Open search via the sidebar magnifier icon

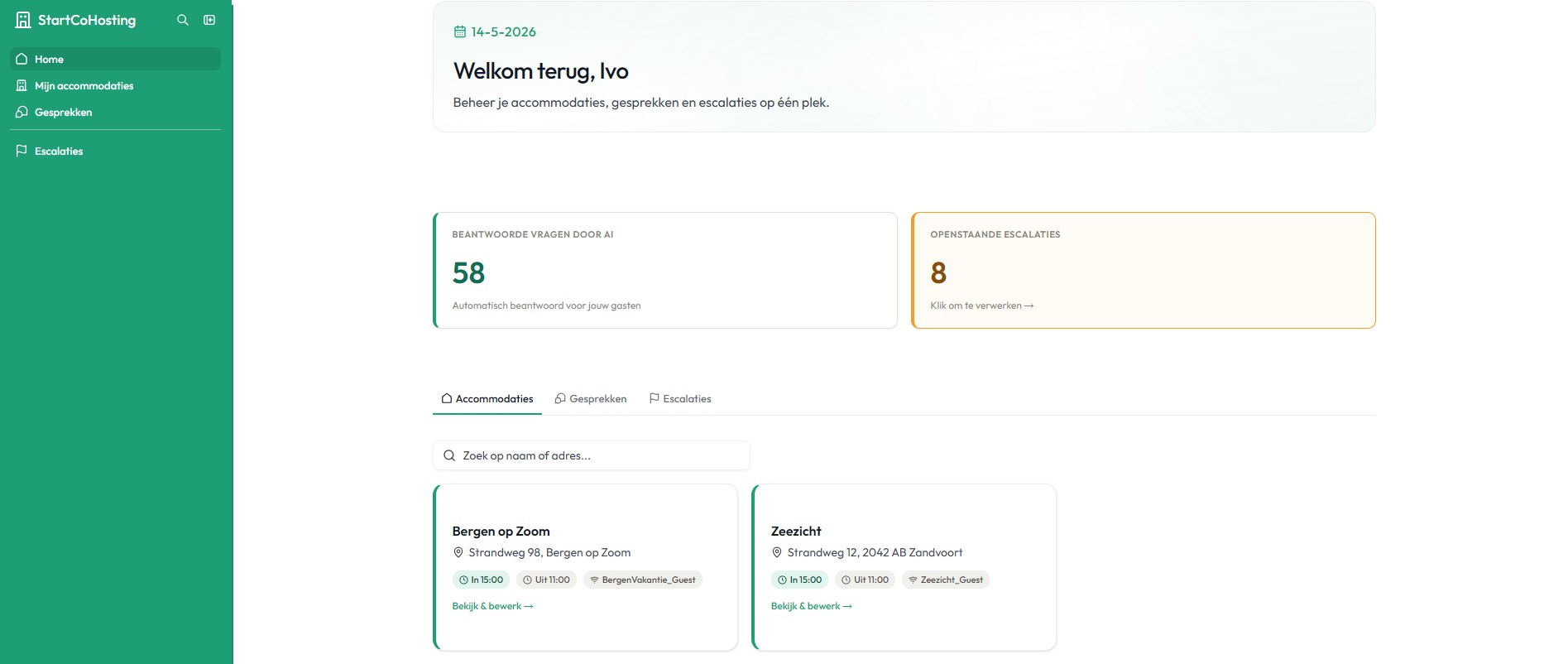183,20
